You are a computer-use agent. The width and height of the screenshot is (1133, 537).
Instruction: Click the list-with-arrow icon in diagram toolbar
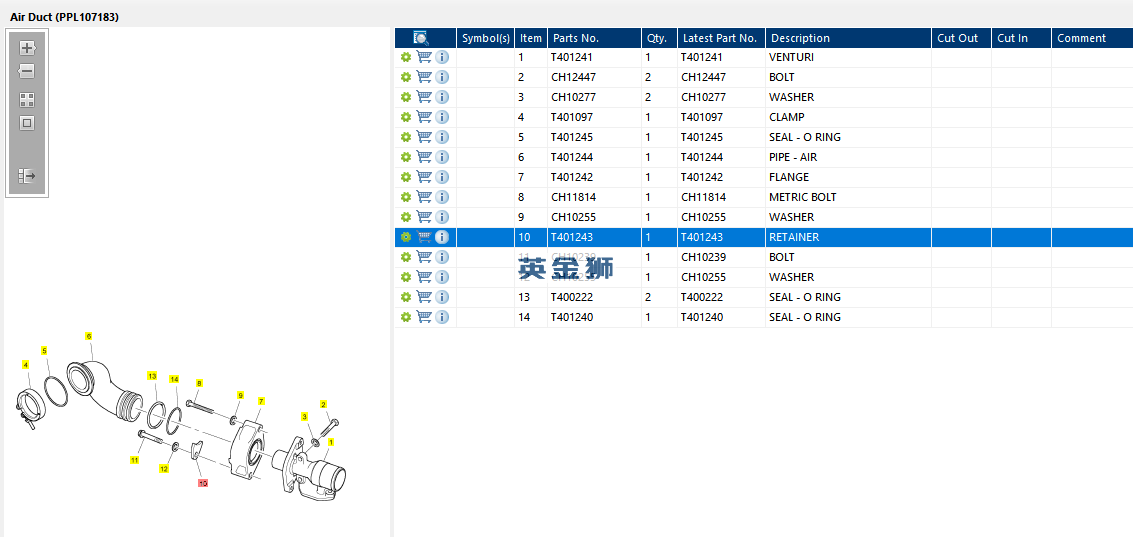[x=27, y=176]
